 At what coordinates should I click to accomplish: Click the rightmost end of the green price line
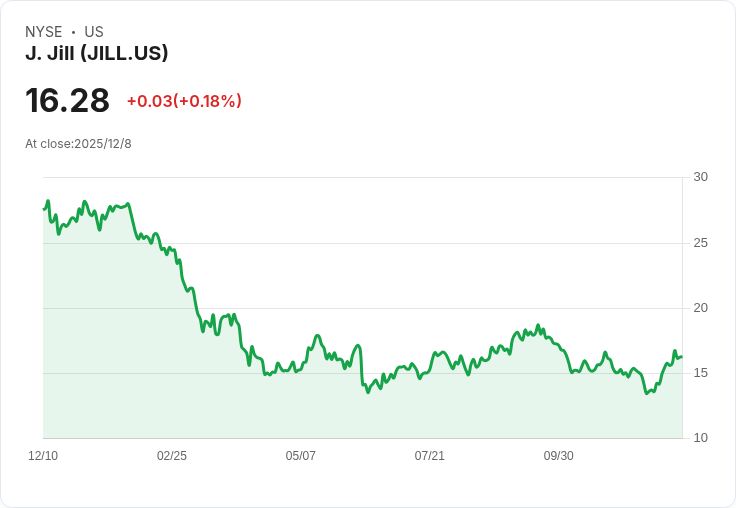click(x=681, y=356)
